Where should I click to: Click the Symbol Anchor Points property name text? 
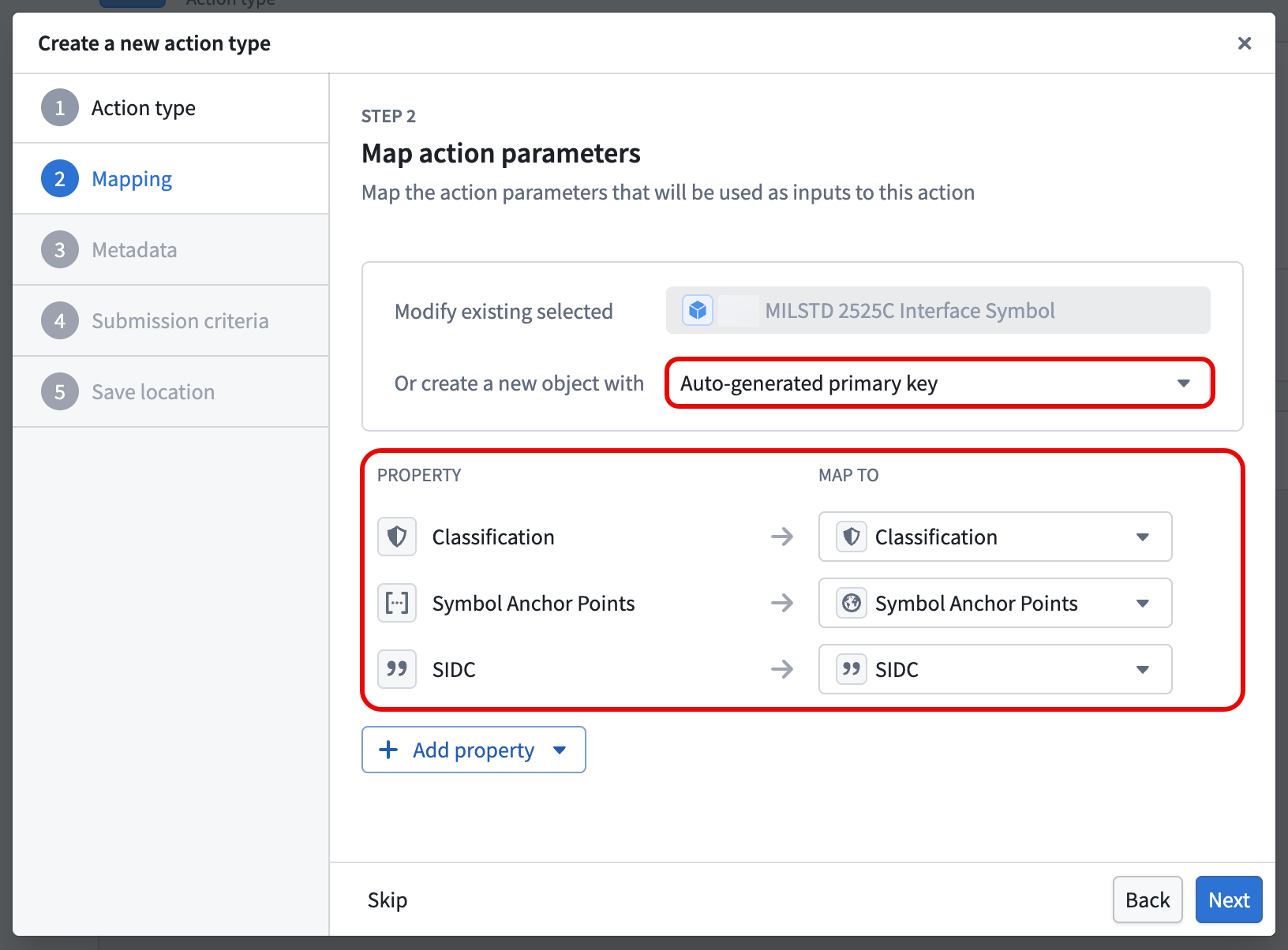[x=534, y=604]
